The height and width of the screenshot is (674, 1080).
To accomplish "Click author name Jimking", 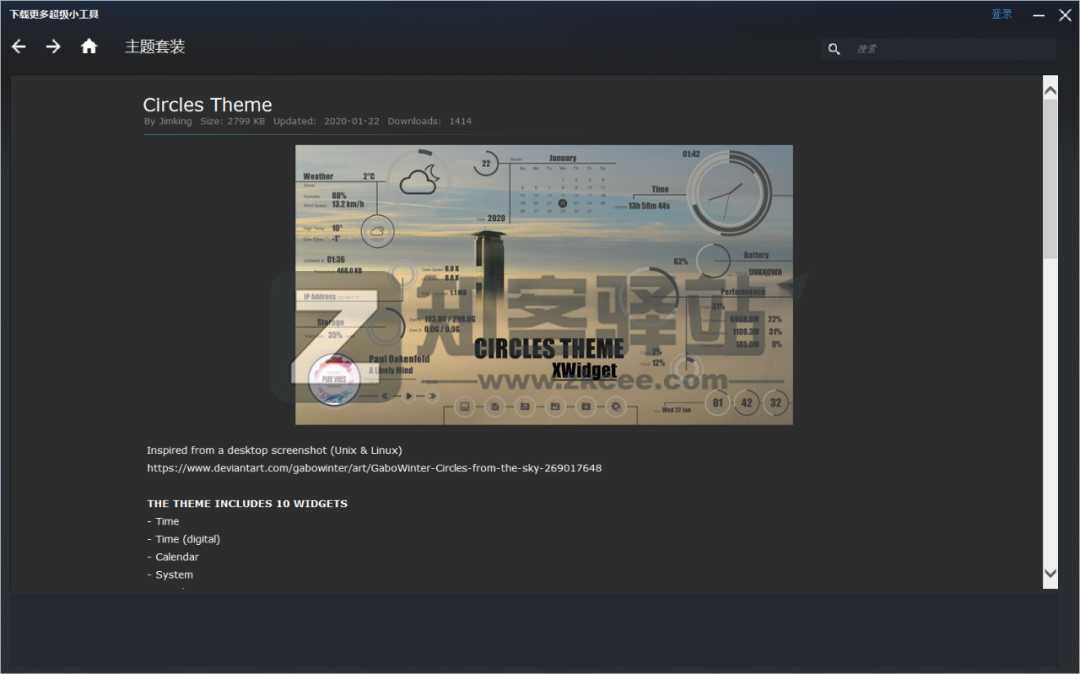I will click(x=175, y=121).
